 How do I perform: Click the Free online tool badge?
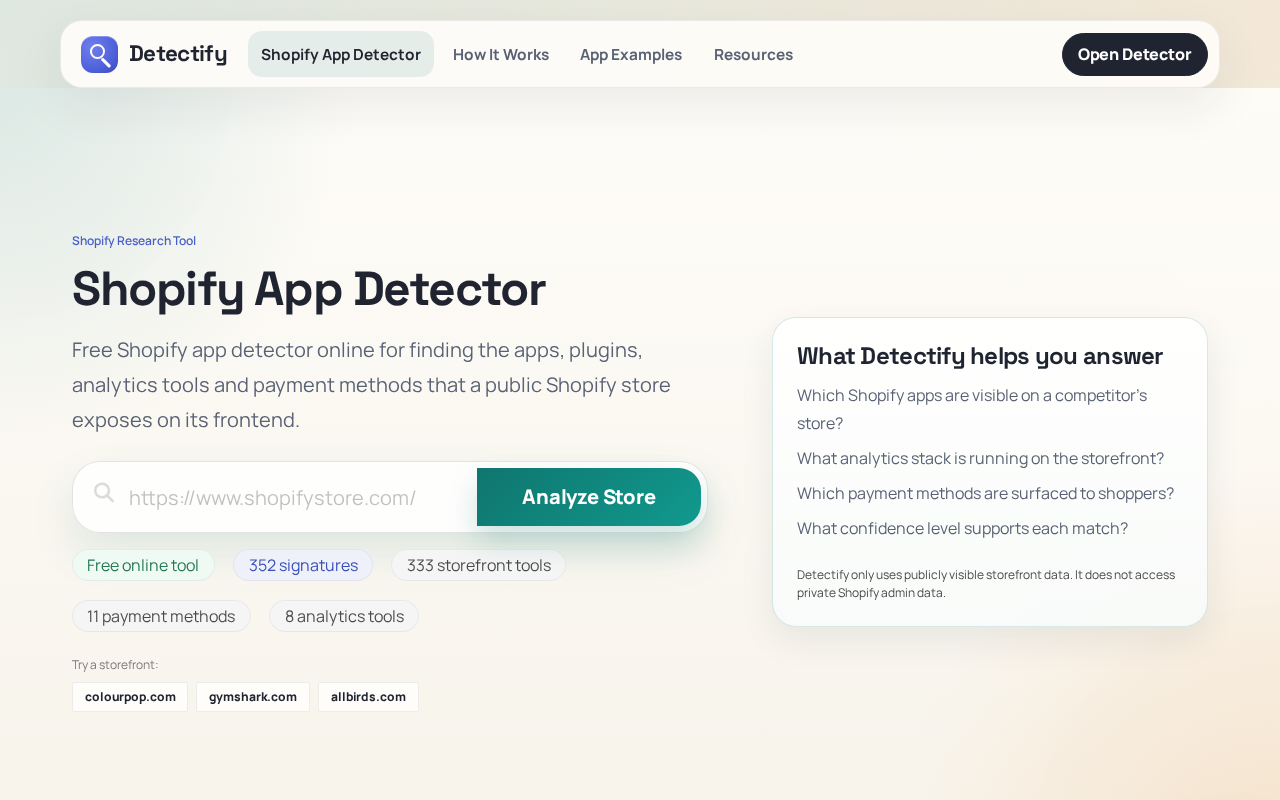[143, 565]
